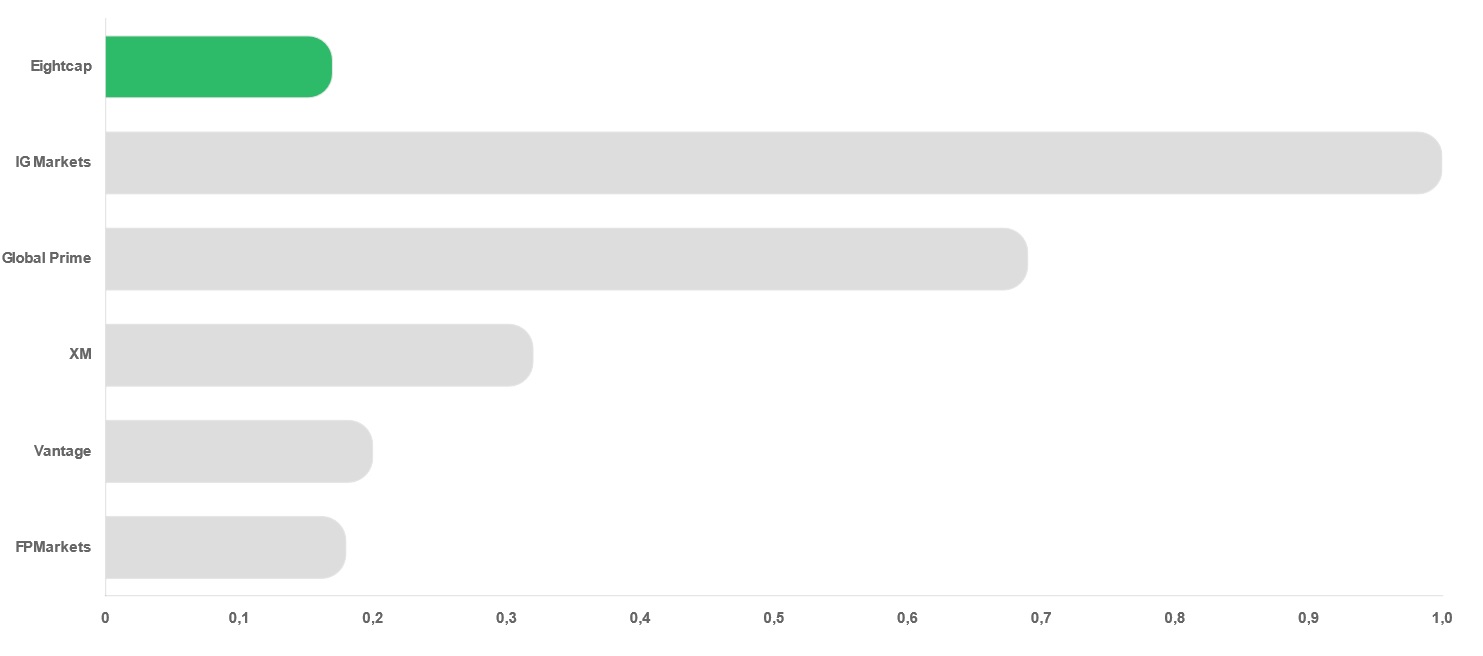Click the Global Prime bar
Image resolution: width=1483 pixels, height=656 pixels.
click(567, 259)
